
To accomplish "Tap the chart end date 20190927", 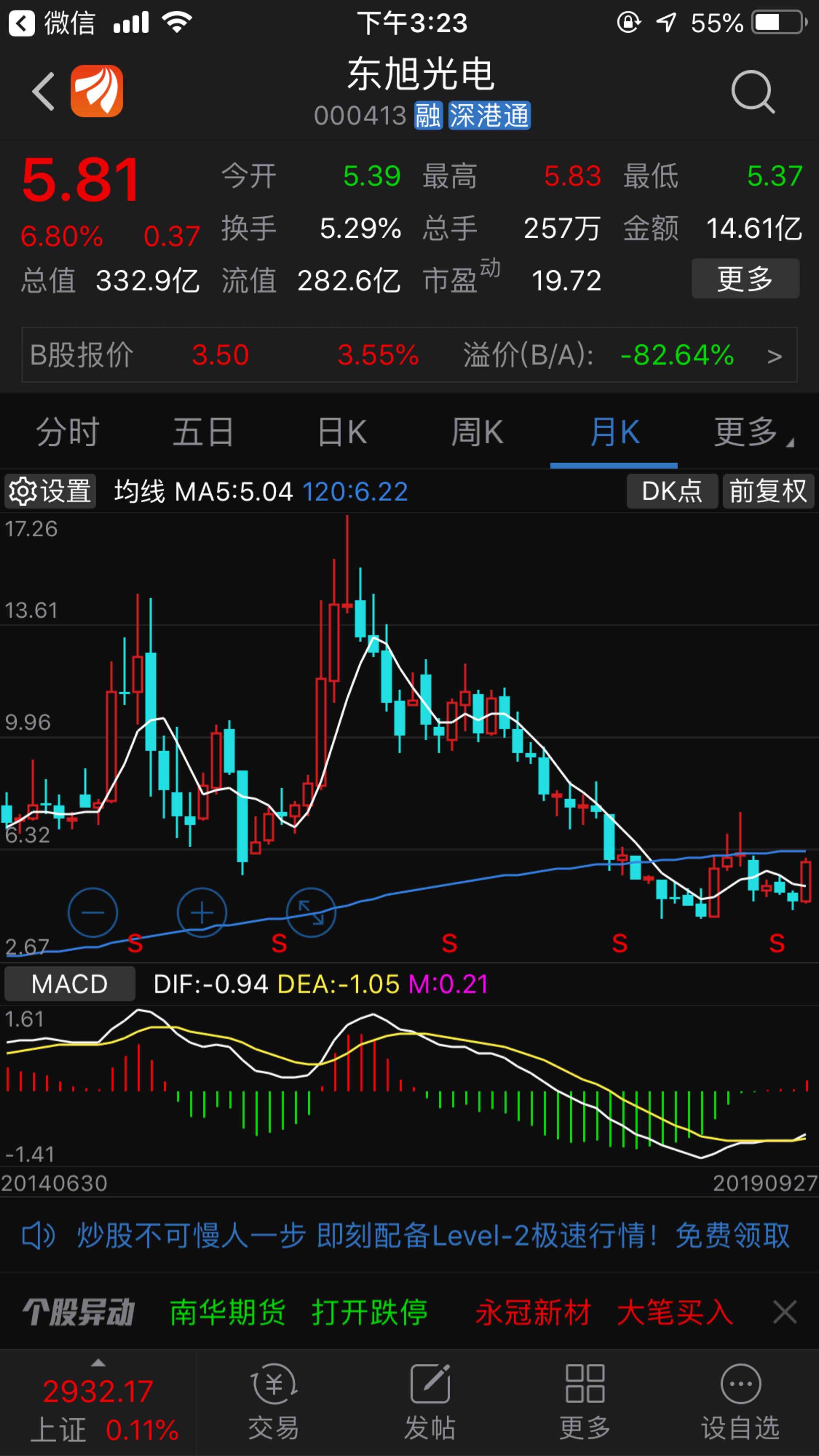I will coord(765,1183).
